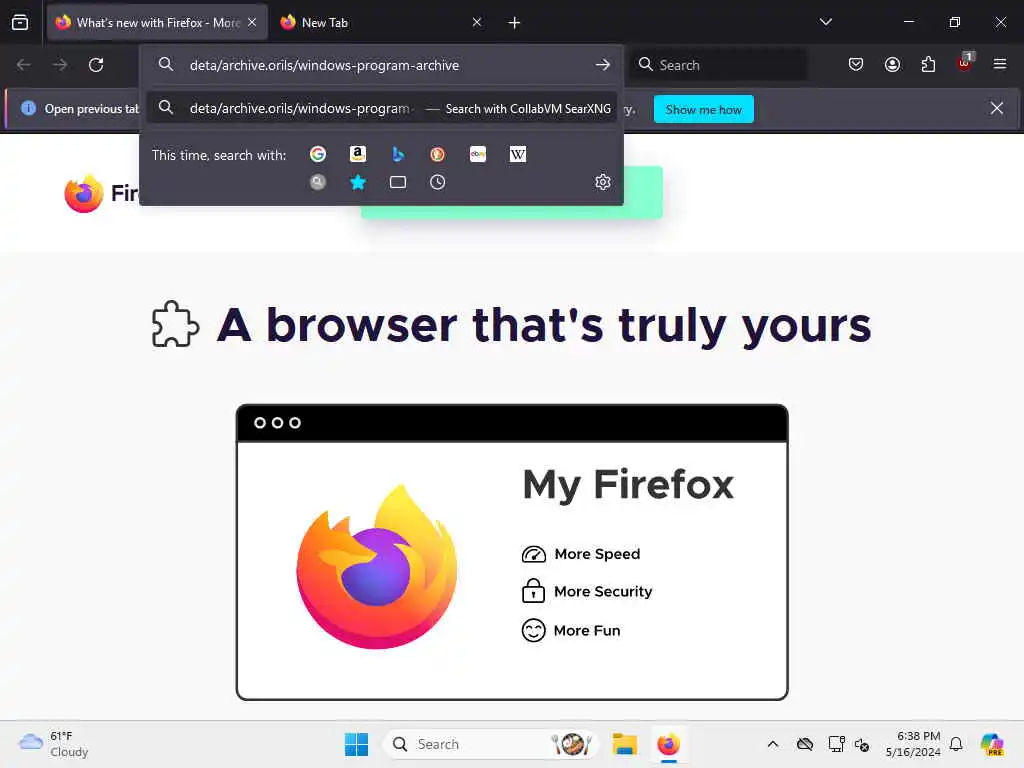The image size is (1024, 768).
Task: Open the clock showing 6:38 PM
Action: click(x=914, y=744)
